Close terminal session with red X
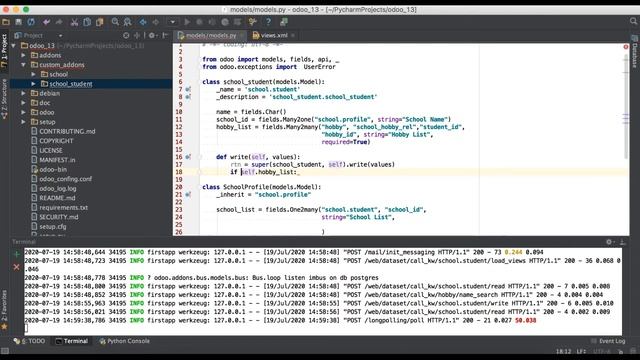640x360 pixels. click(x=16, y=267)
